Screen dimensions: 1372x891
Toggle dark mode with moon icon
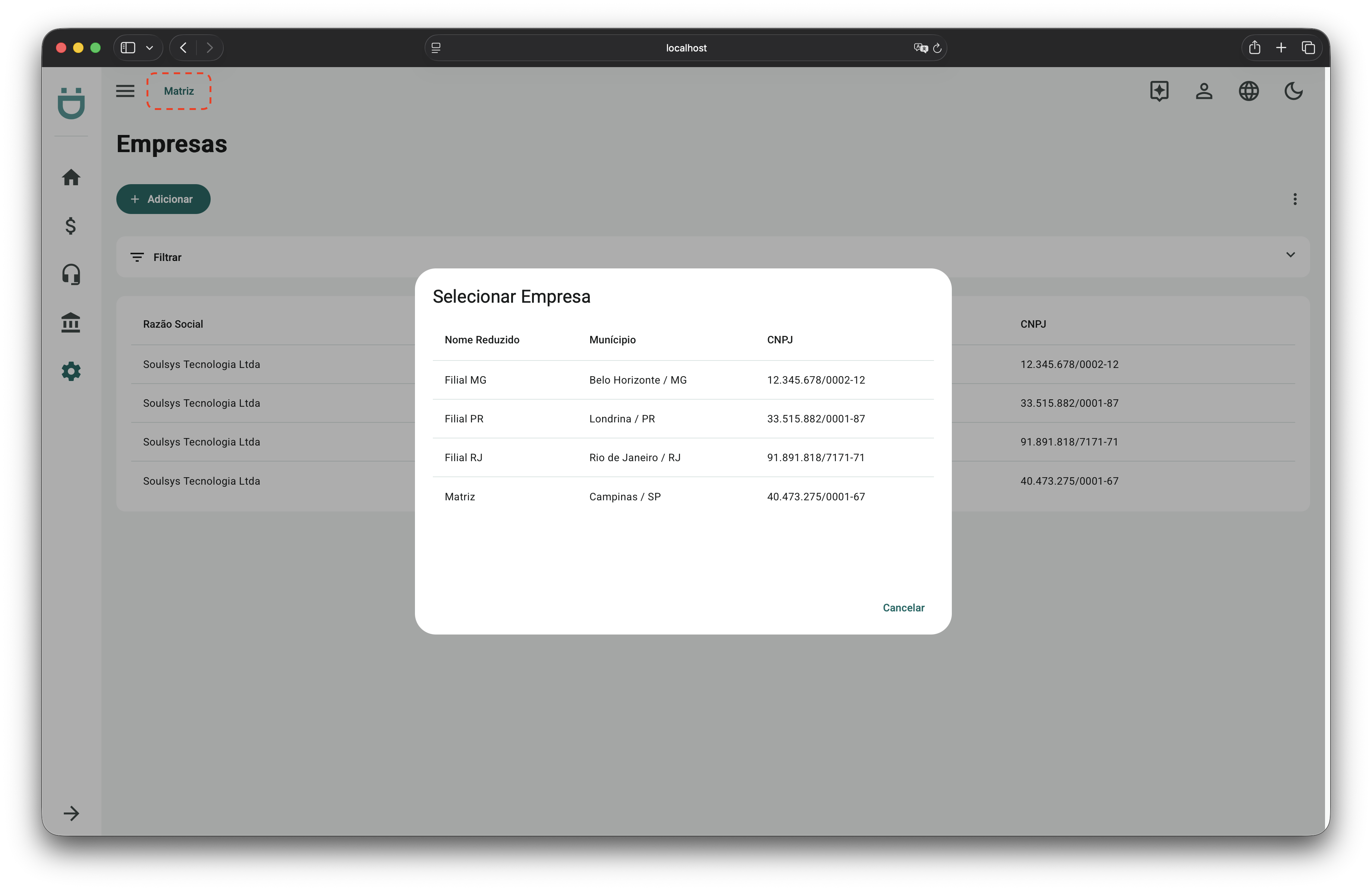[x=1293, y=91]
